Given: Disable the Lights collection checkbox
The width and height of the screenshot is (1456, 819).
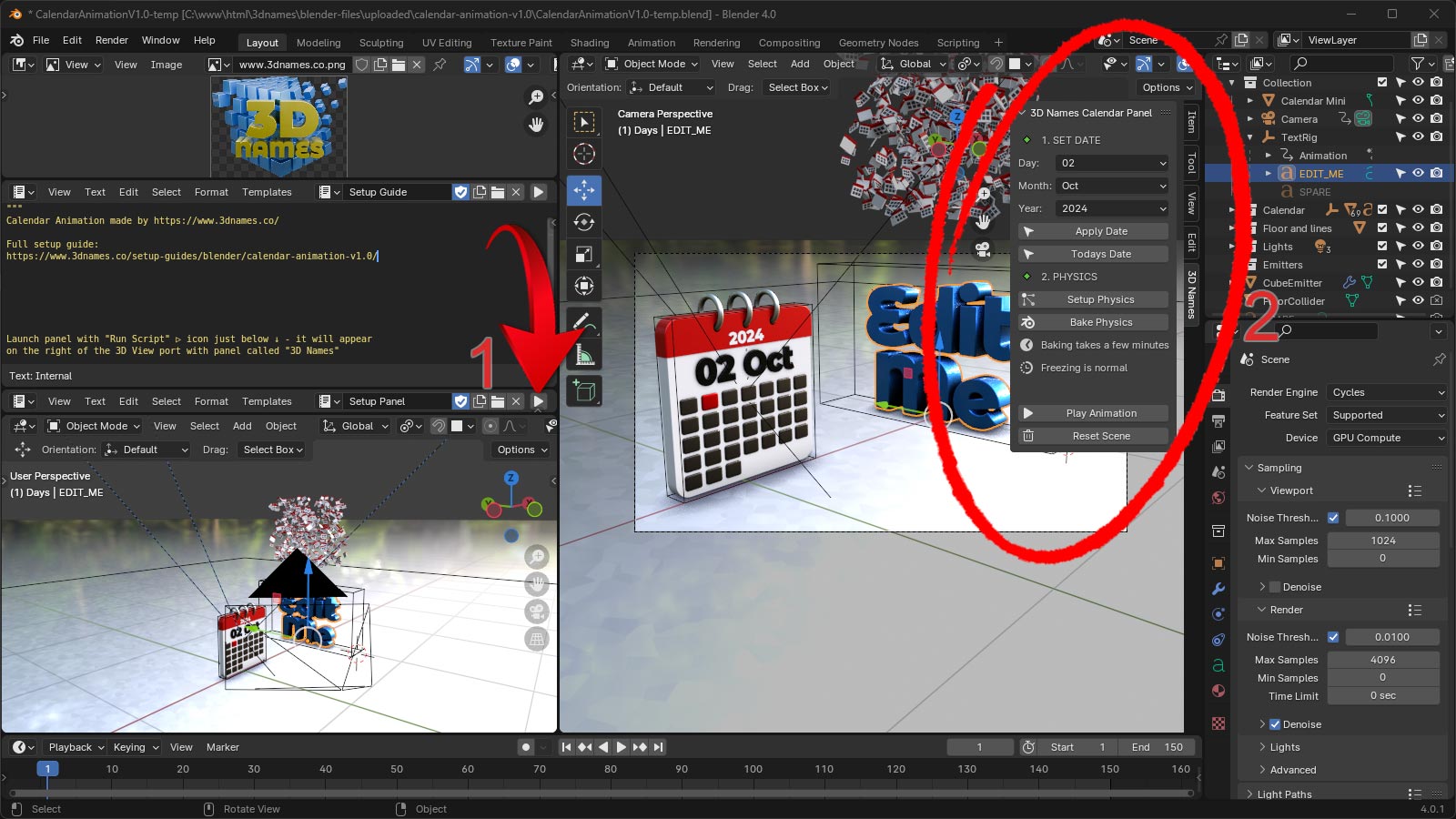Looking at the screenshot, I should [1381, 247].
